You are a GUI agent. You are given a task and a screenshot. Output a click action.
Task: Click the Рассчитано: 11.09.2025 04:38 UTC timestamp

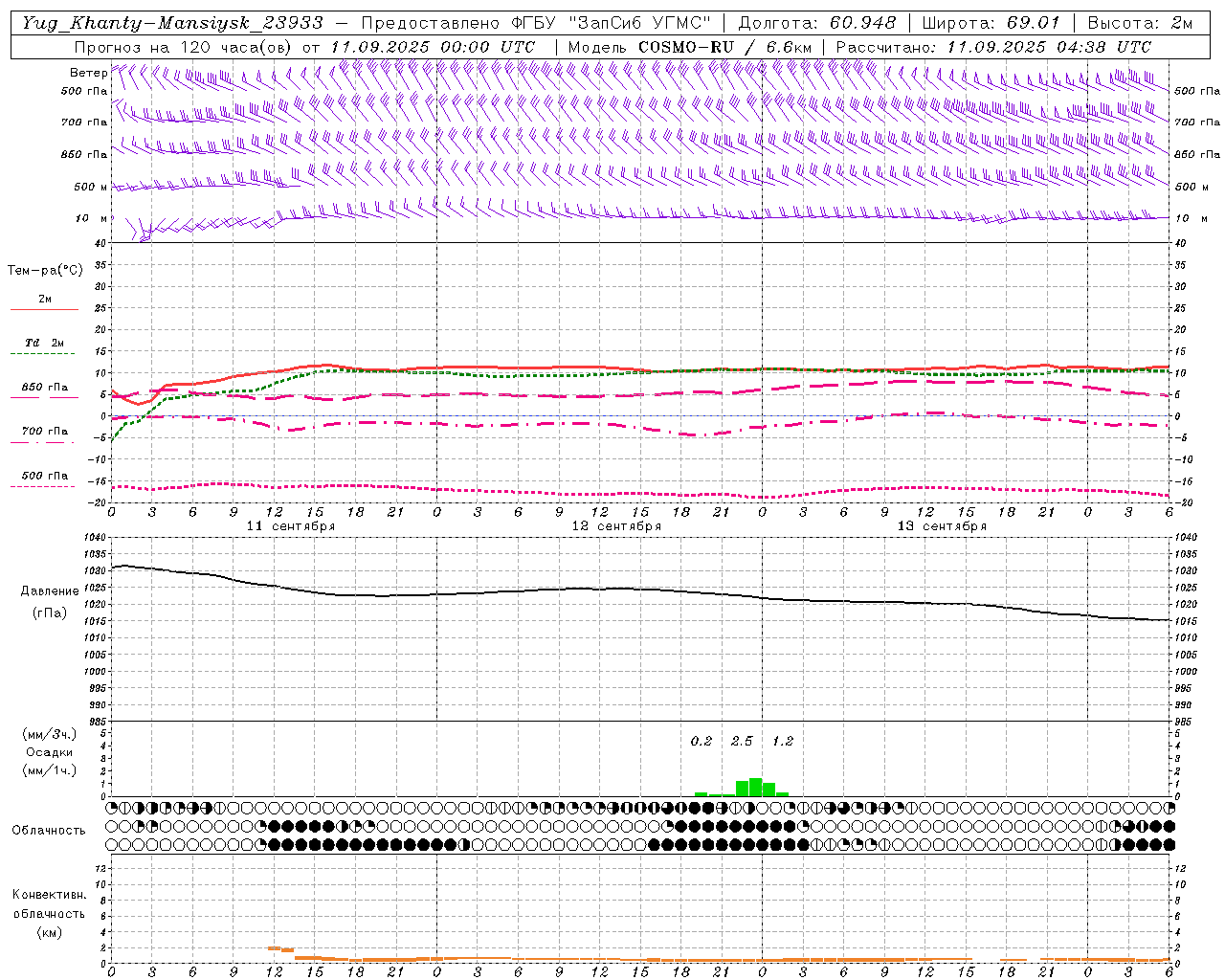(993, 47)
